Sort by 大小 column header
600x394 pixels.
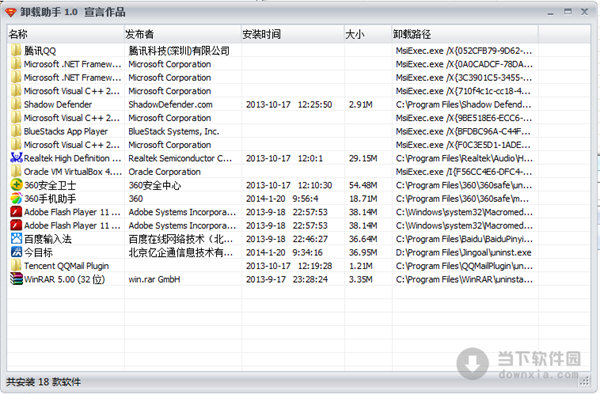point(368,34)
